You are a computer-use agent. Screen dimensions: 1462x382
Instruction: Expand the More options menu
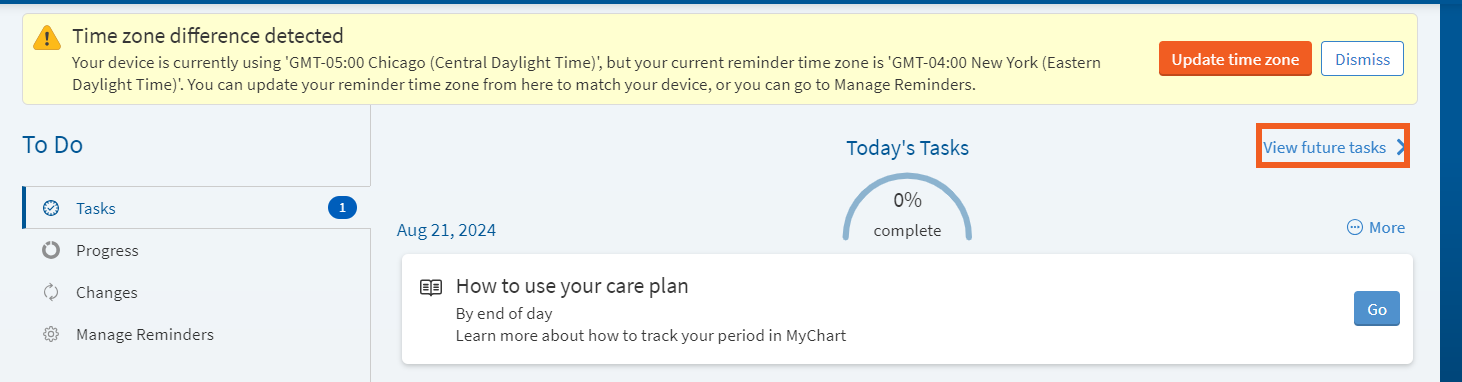pyautogui.click(x=1376, y=228)
